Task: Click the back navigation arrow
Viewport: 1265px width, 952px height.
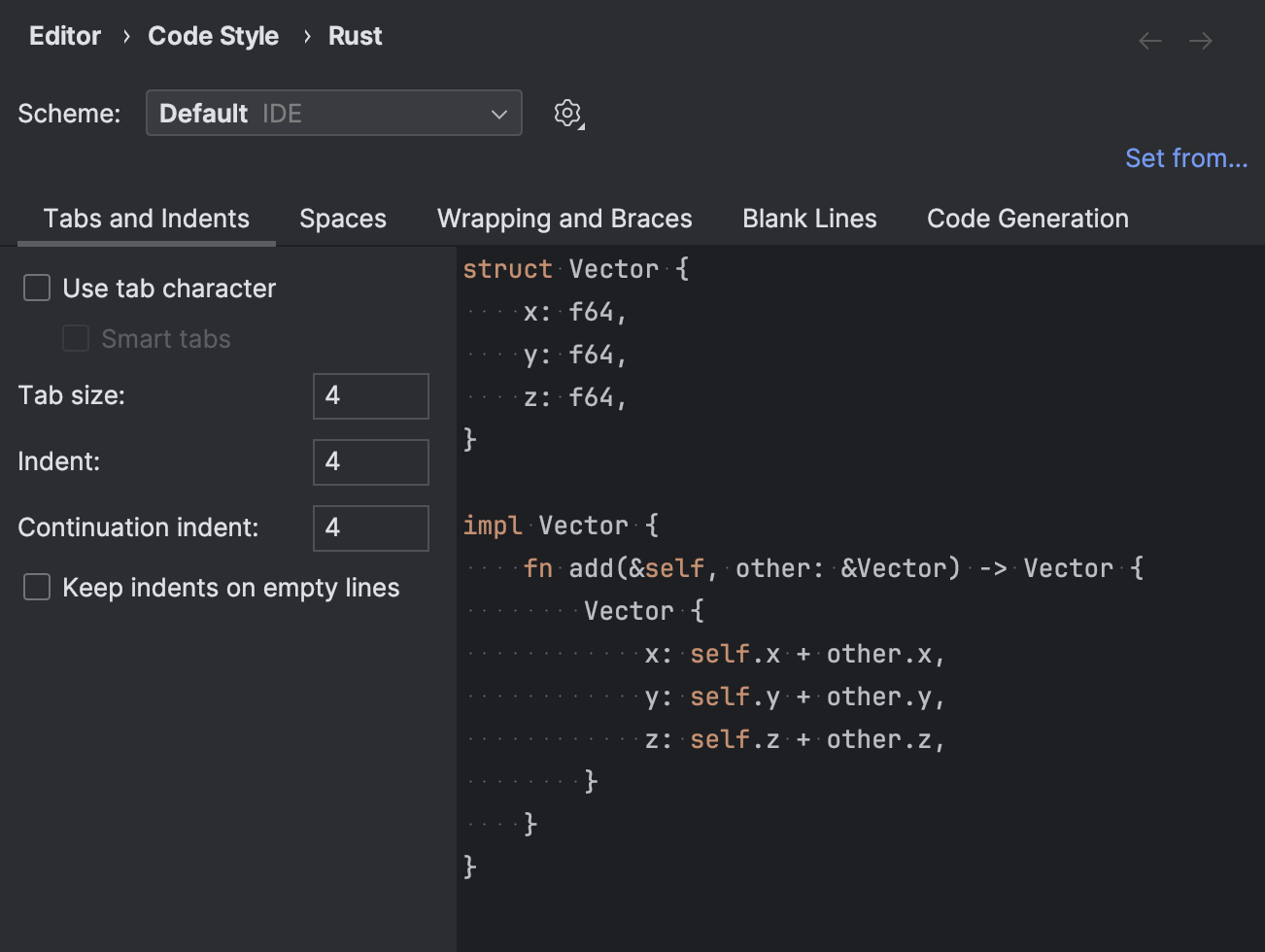Action: [x=1149, y=40]
